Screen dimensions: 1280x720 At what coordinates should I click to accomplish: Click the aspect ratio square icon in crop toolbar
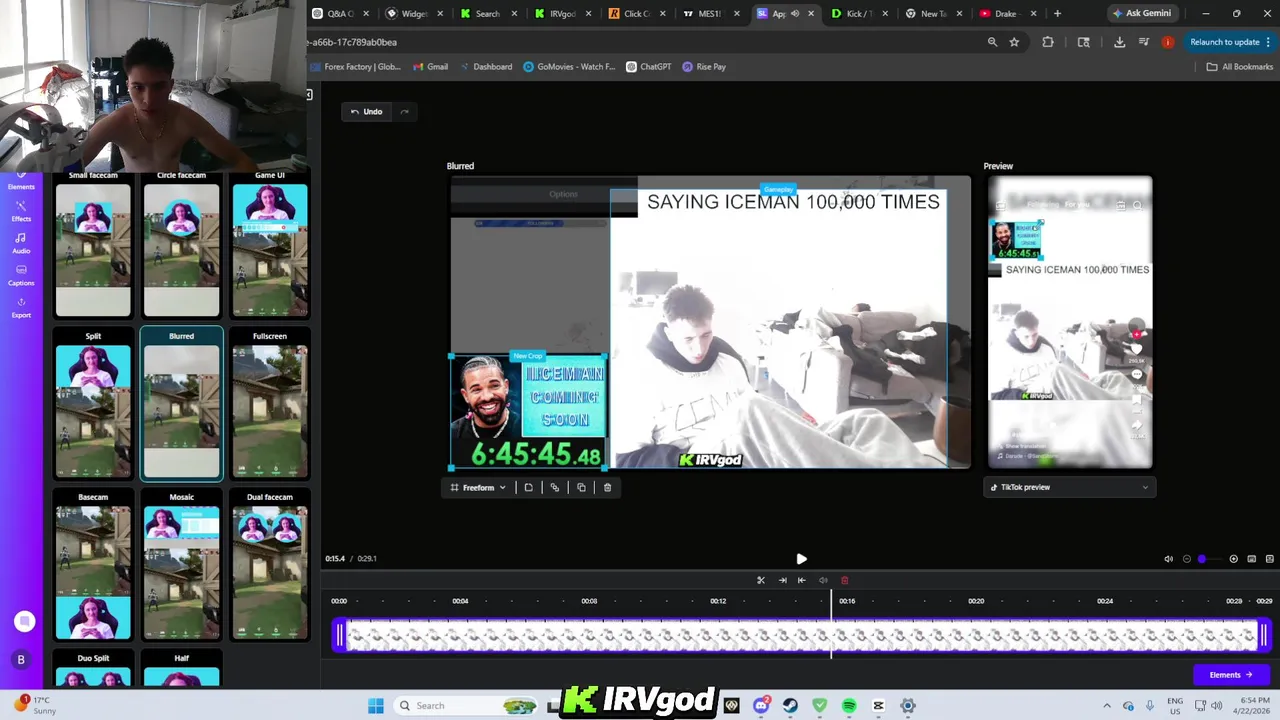(x=529, y=488)
